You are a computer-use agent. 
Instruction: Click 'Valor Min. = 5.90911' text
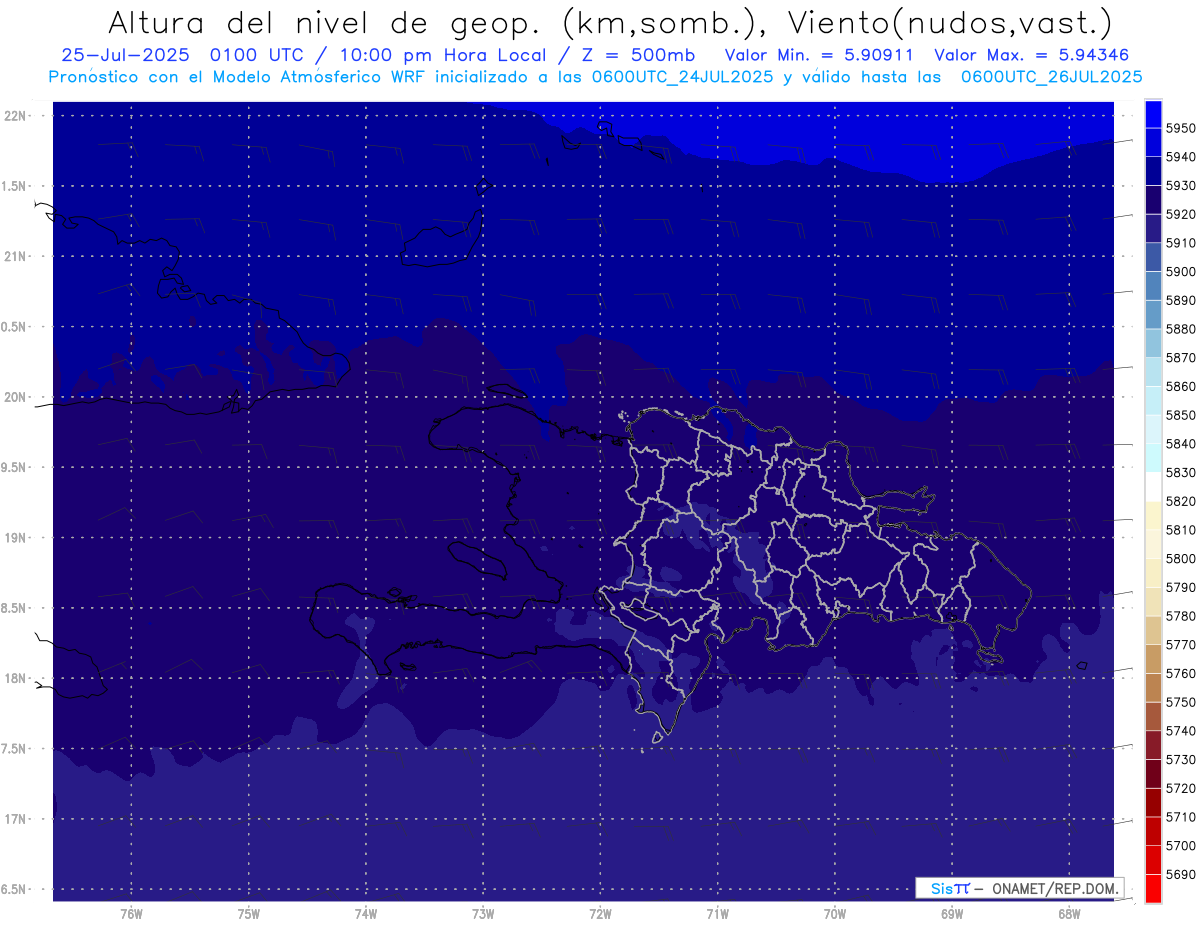coord(818,55)
